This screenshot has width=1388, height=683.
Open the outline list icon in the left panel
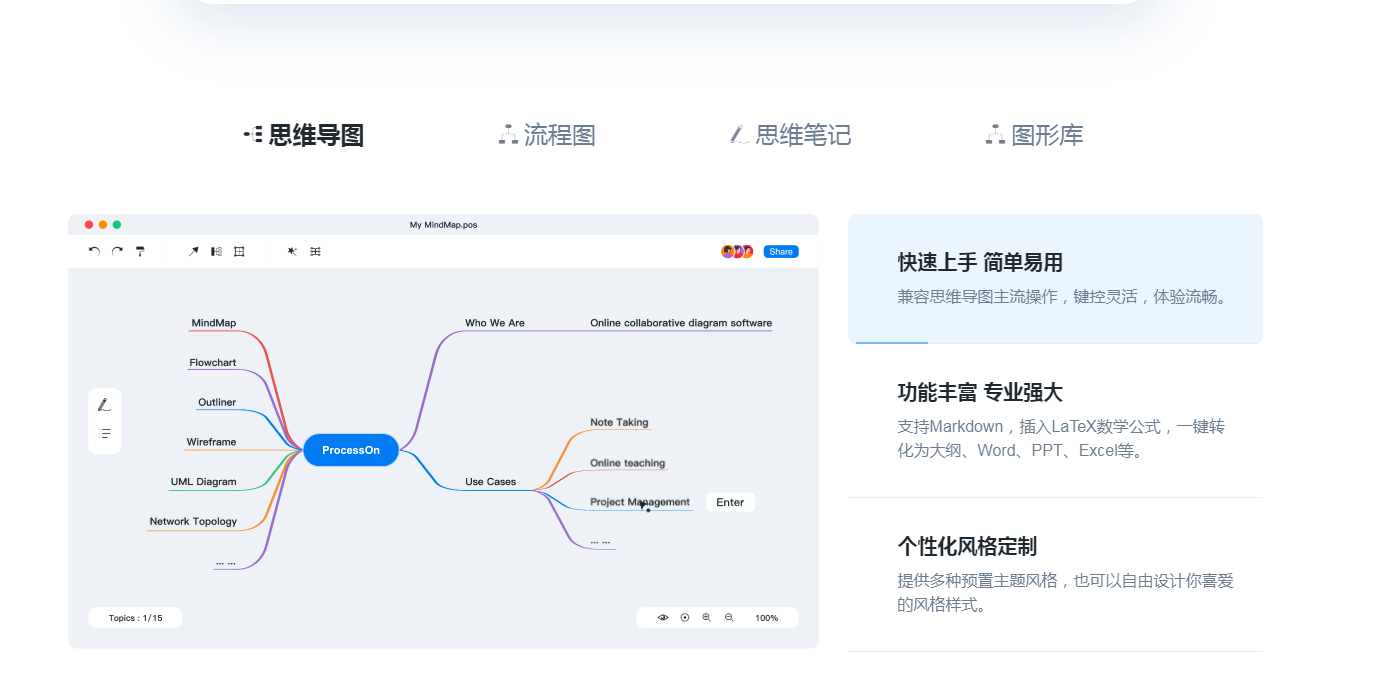pyautogui.click(x=105, y=434)
